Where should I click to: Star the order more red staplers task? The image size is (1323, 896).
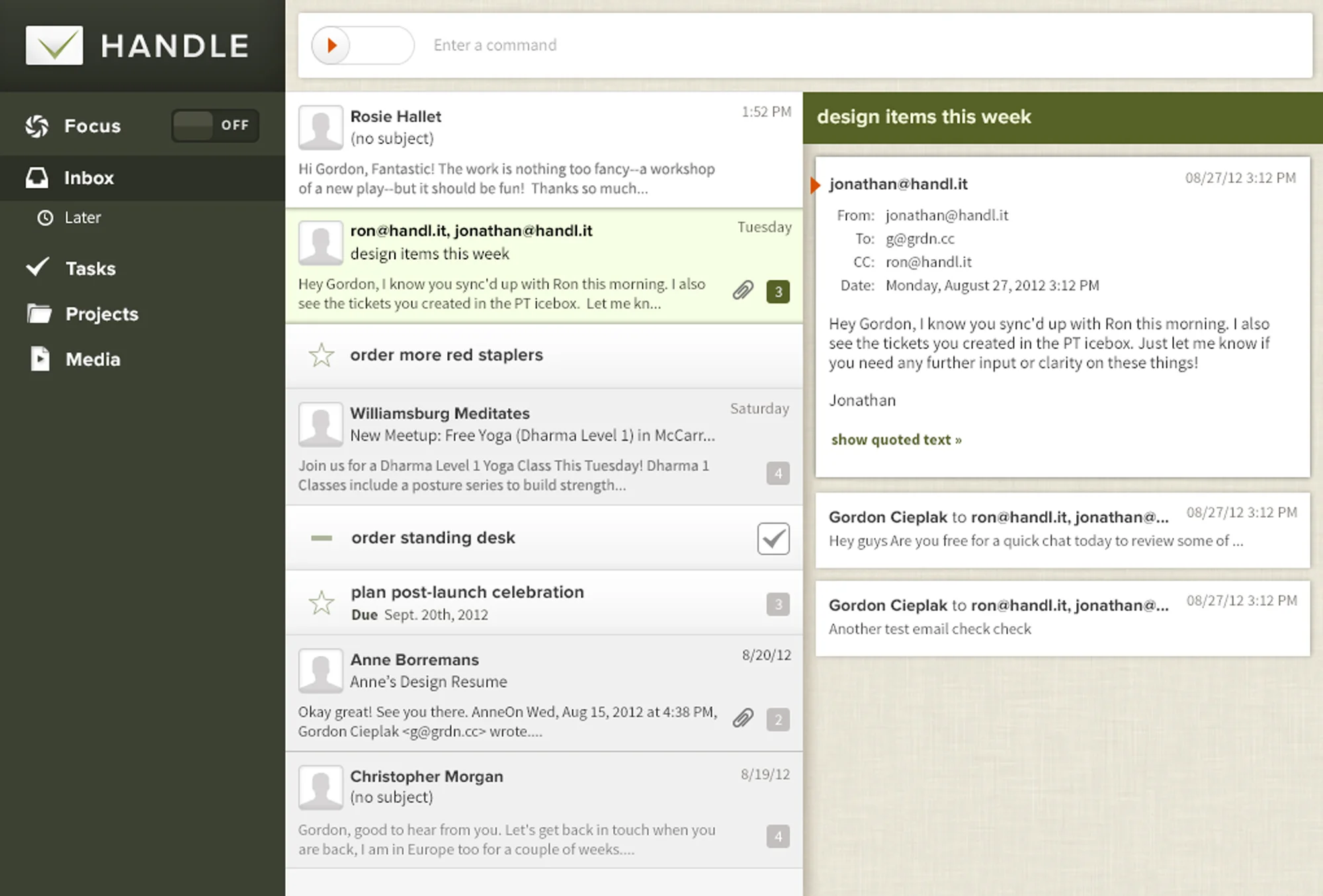coord(321,355)
